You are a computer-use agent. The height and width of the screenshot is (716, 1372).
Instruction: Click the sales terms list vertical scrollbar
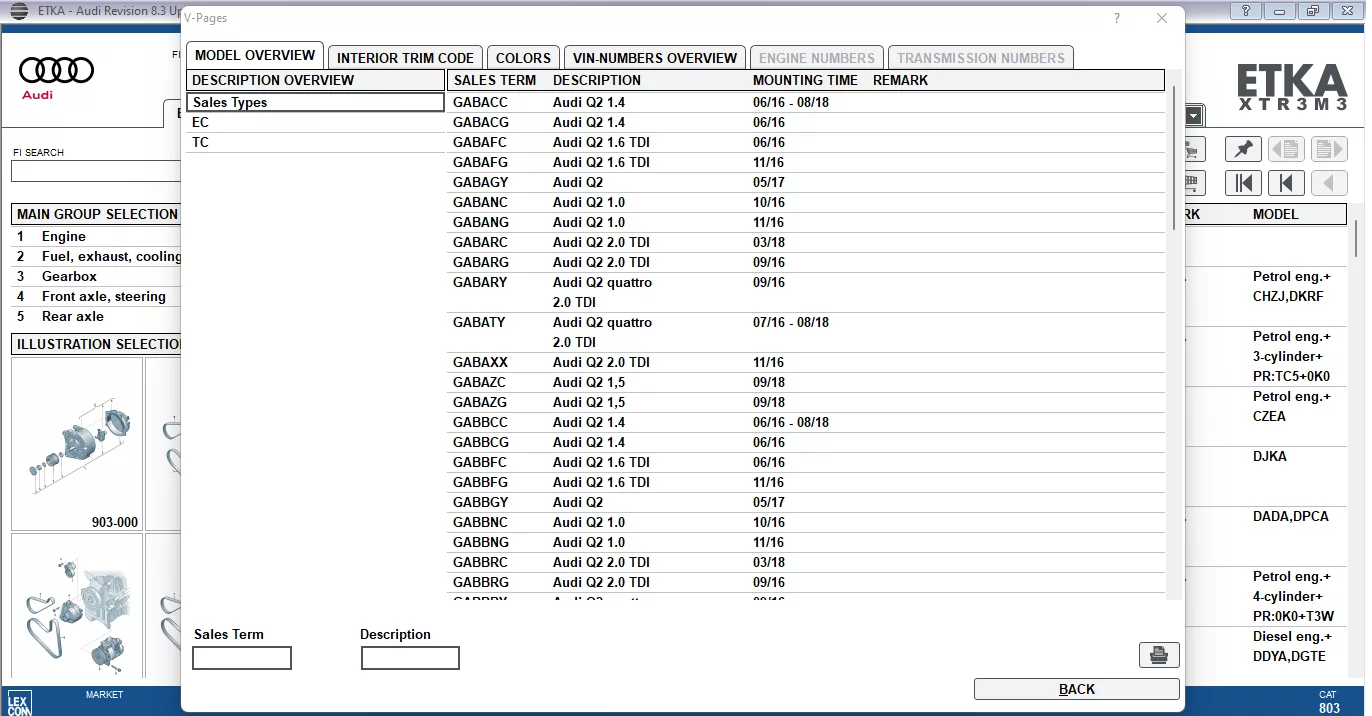point(1174,160)
